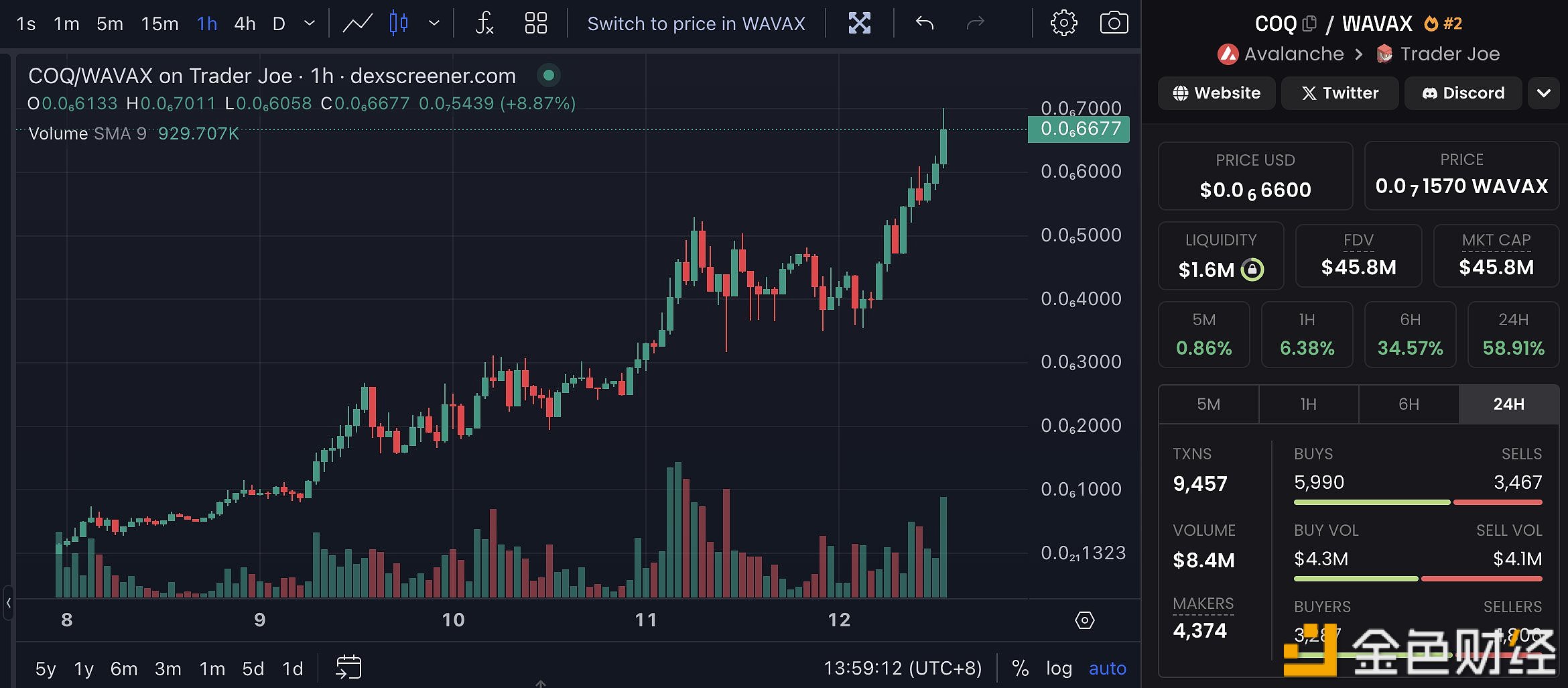Viewport: 1568px width, 688px height.
Task: Switch to the 1H stats tab
Action: coord(1309,404)
